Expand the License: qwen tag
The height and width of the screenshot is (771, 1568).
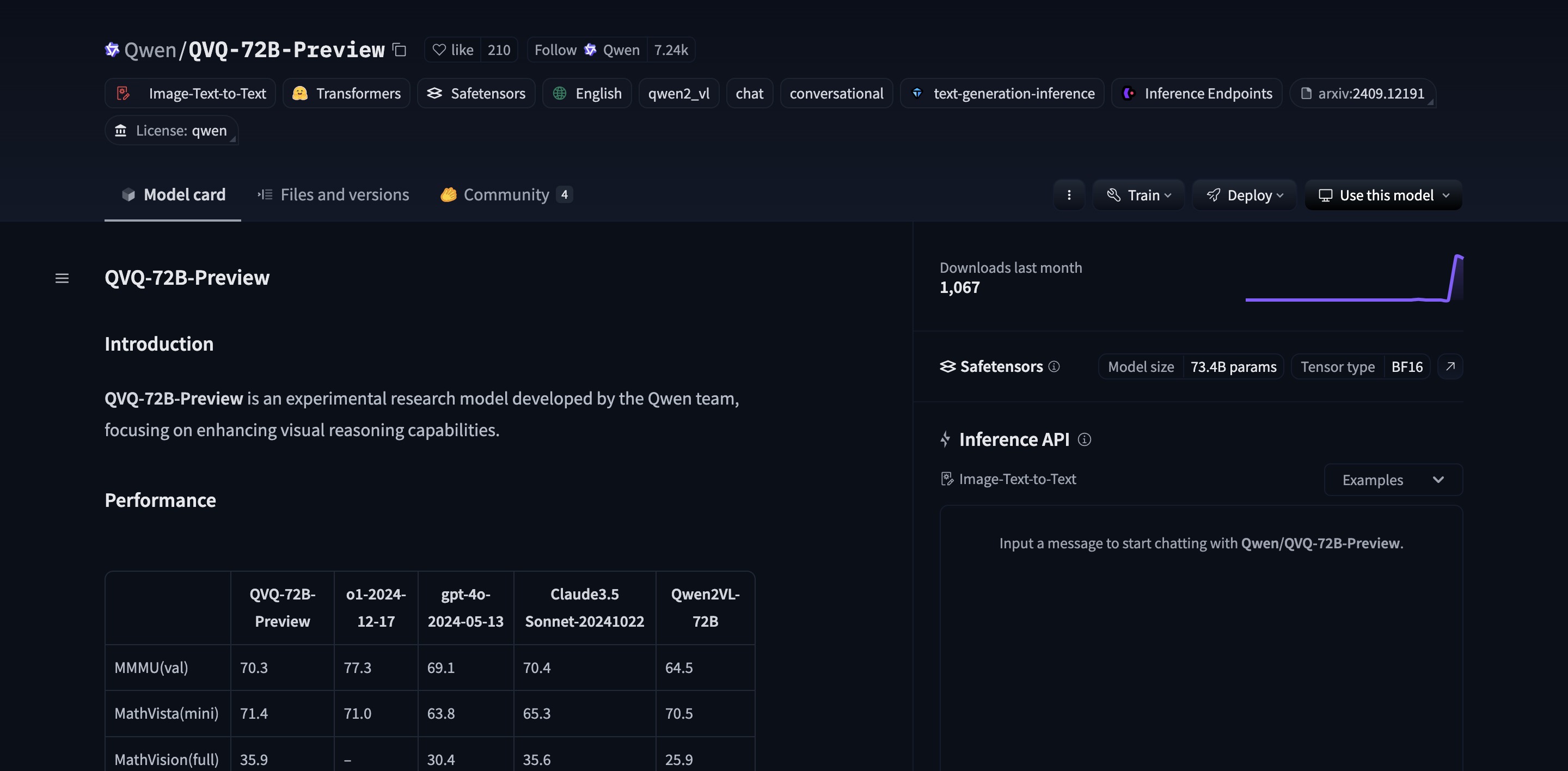[x=171, y=130]
